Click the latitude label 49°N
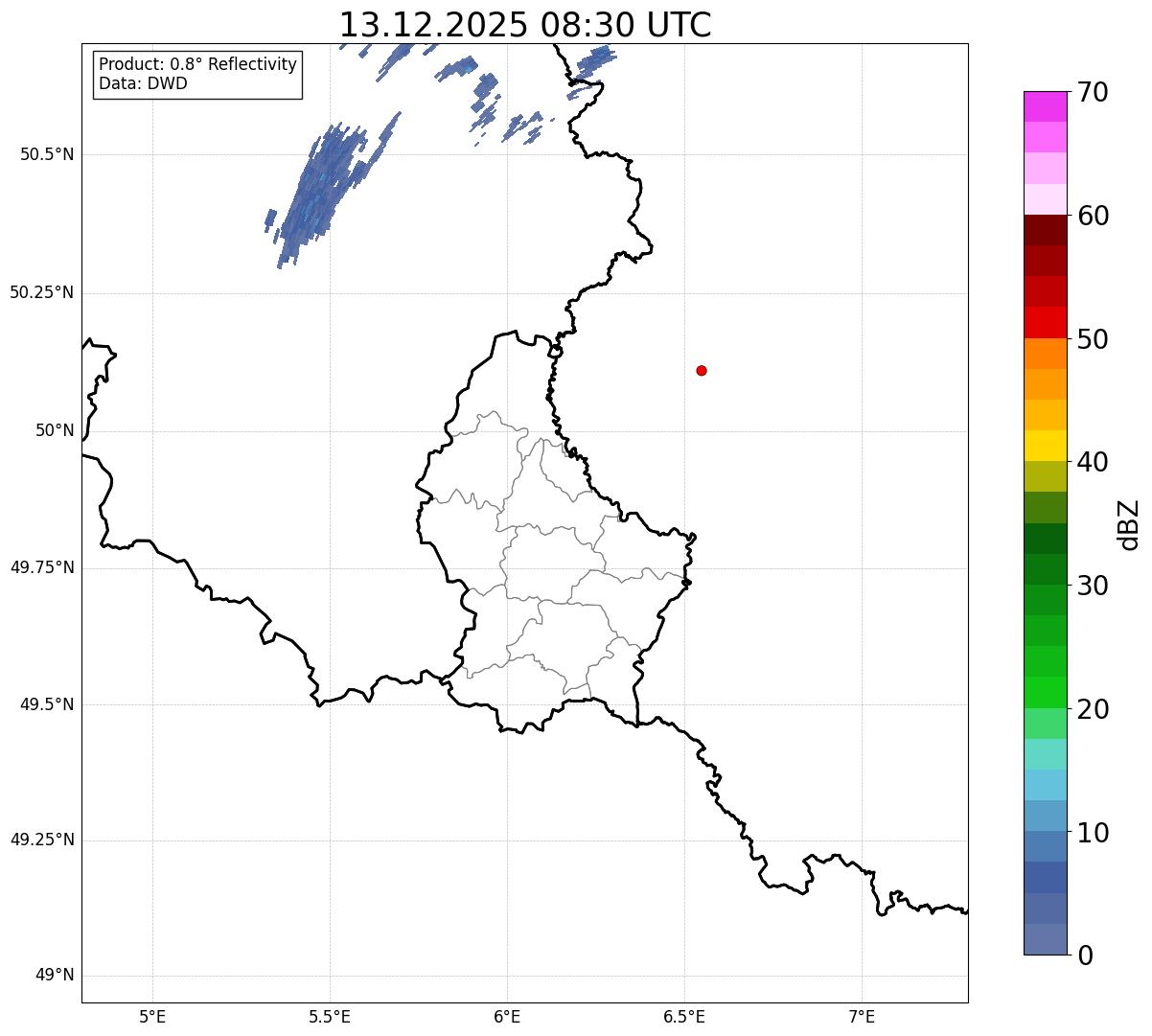The image size is (1152, 1036). [55, 976]
